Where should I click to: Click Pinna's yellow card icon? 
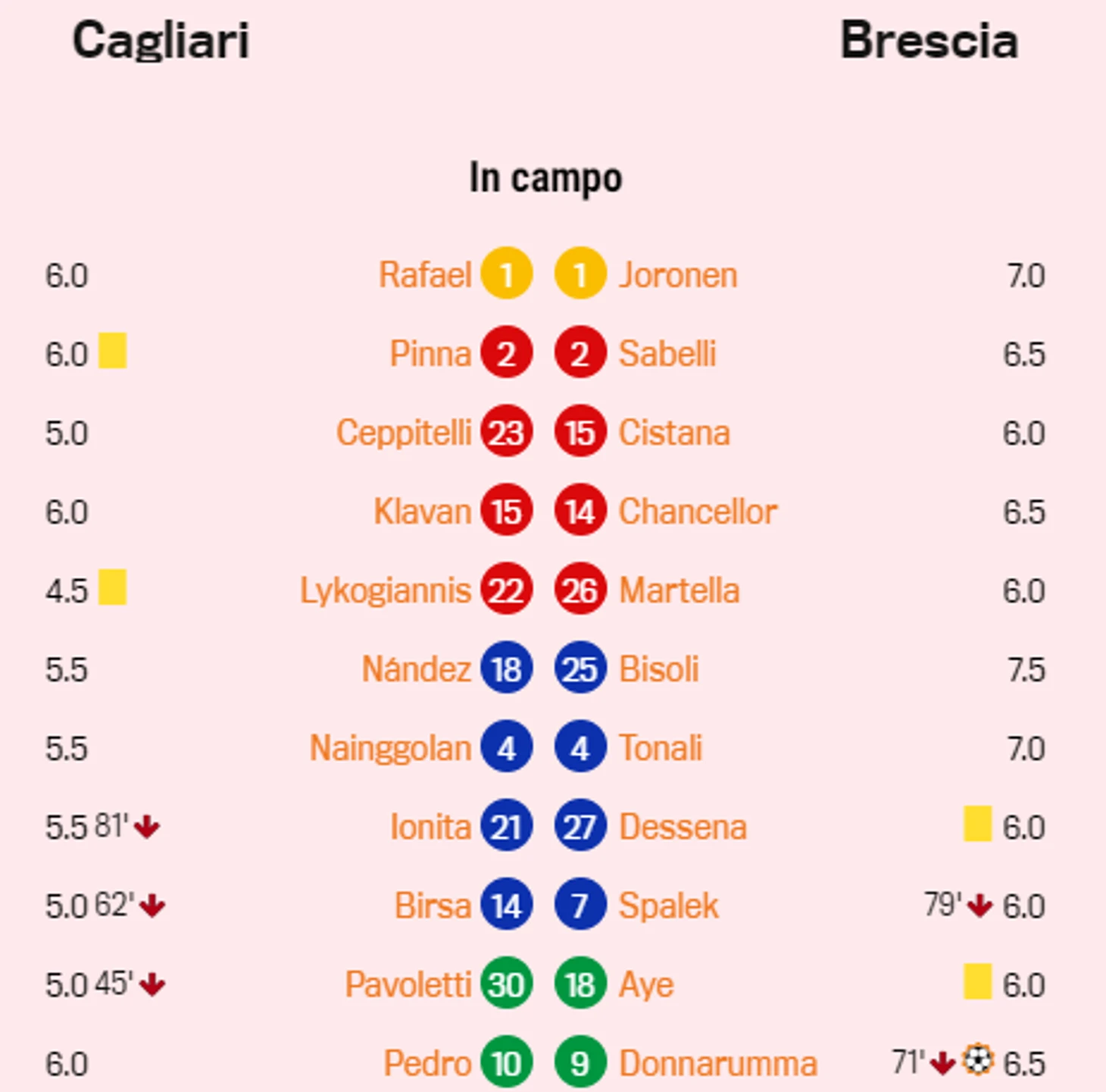coord(112,351)
